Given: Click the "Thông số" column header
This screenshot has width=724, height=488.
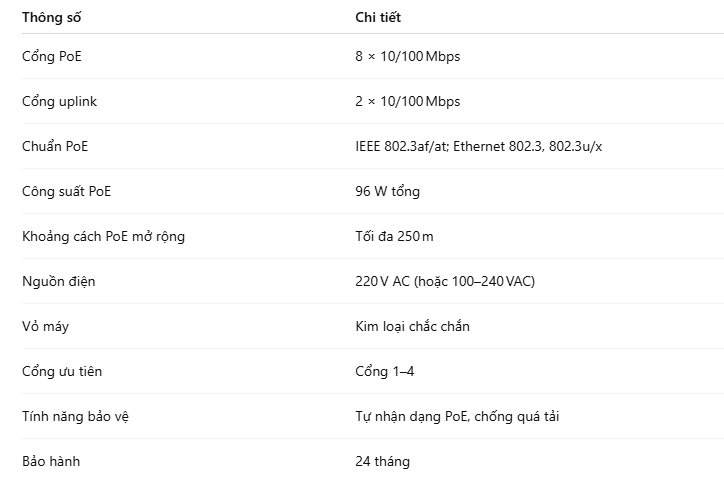Looking at the screenshot, I should click(52, 17).
